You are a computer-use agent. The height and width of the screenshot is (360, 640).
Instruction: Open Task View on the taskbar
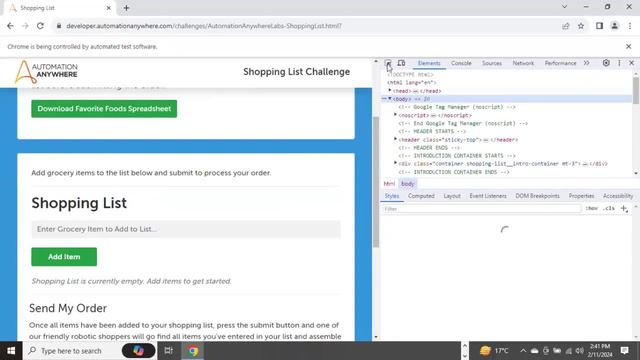point(168,351)
